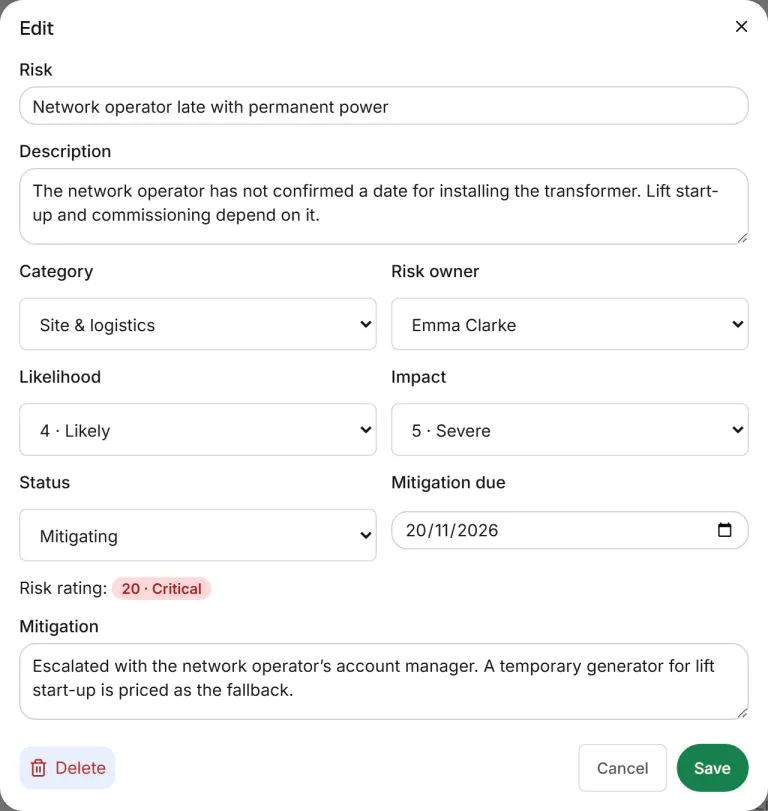
Task: Cancel editing the risk
Action: [622, 768]
